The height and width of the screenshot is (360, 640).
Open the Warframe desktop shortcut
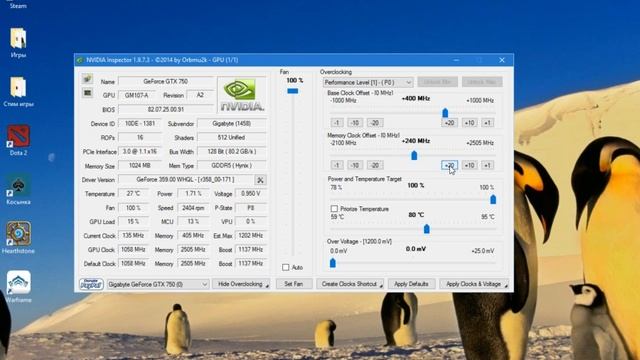point(18,287)
